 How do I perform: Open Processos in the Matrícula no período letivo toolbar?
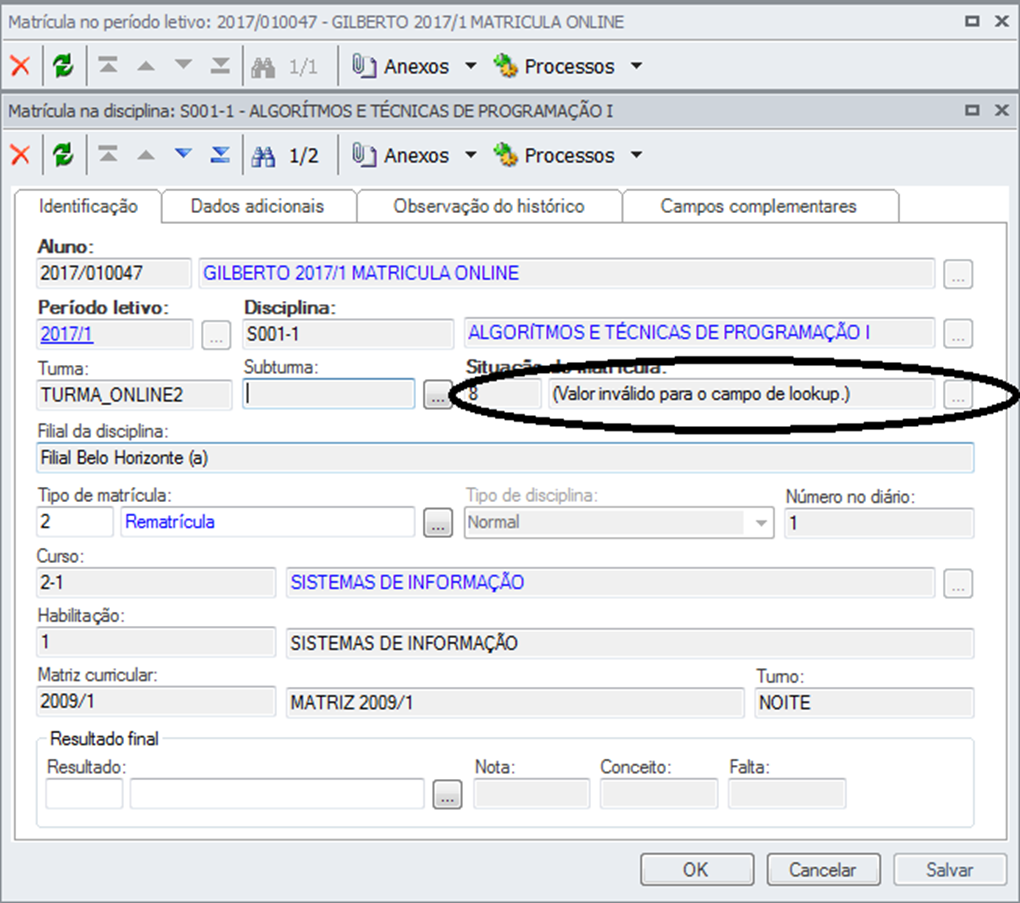coord(554,66)
